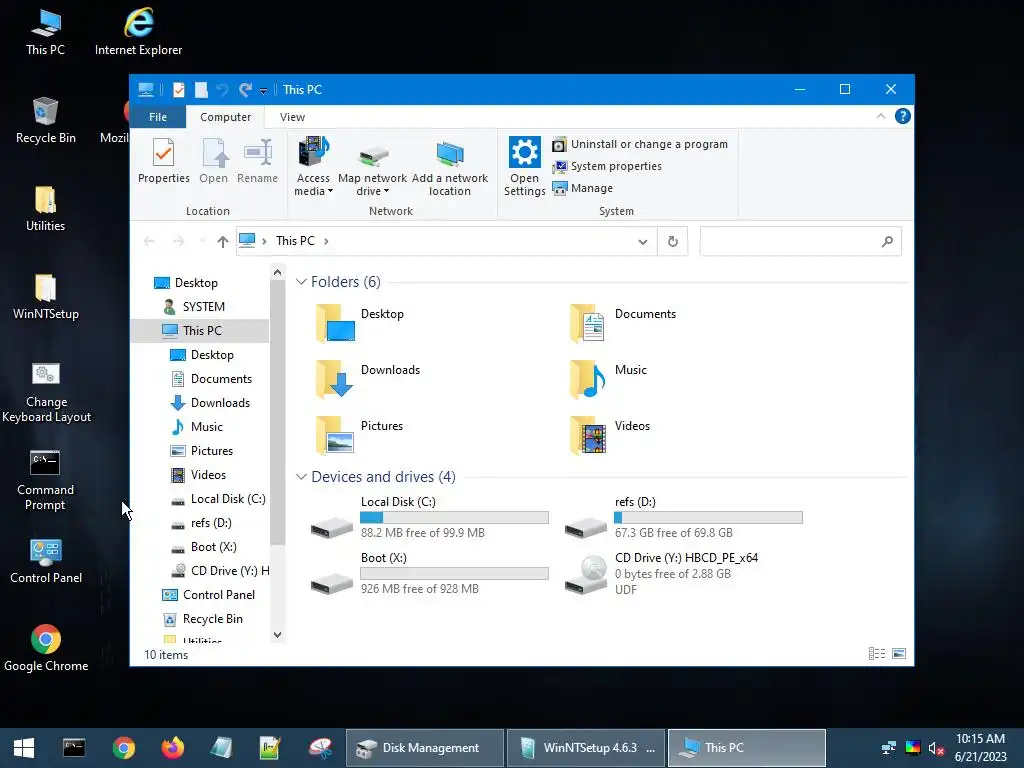The height and width of the screenshot is (768, 1024).
Task: Select SYSTEM in the navigation pane
Action: point(193,307)
